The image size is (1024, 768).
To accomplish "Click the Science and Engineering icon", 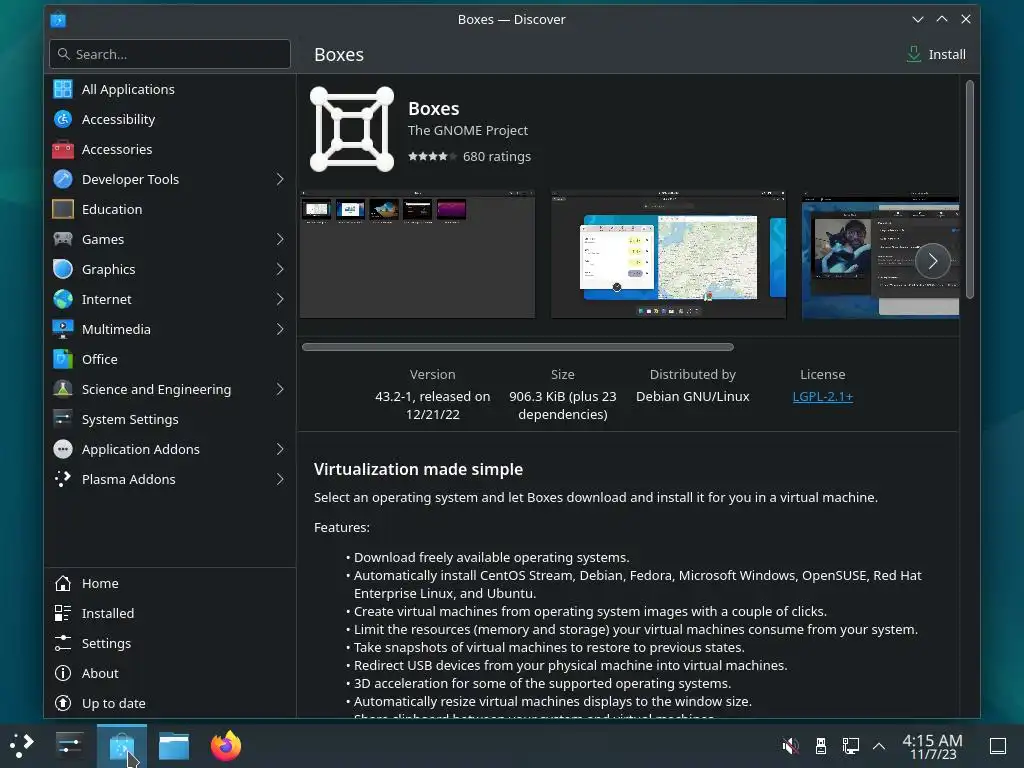I will tap(63, 389).
